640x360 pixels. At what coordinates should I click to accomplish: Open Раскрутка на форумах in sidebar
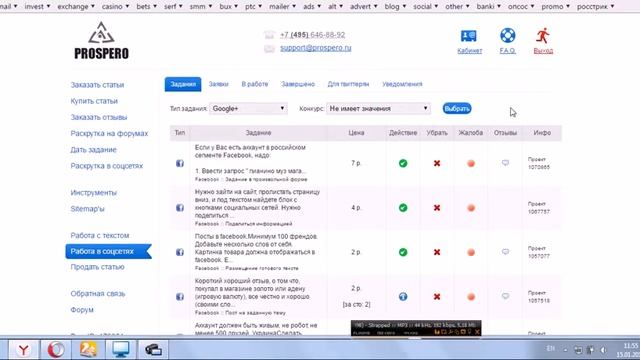(109, 133)
